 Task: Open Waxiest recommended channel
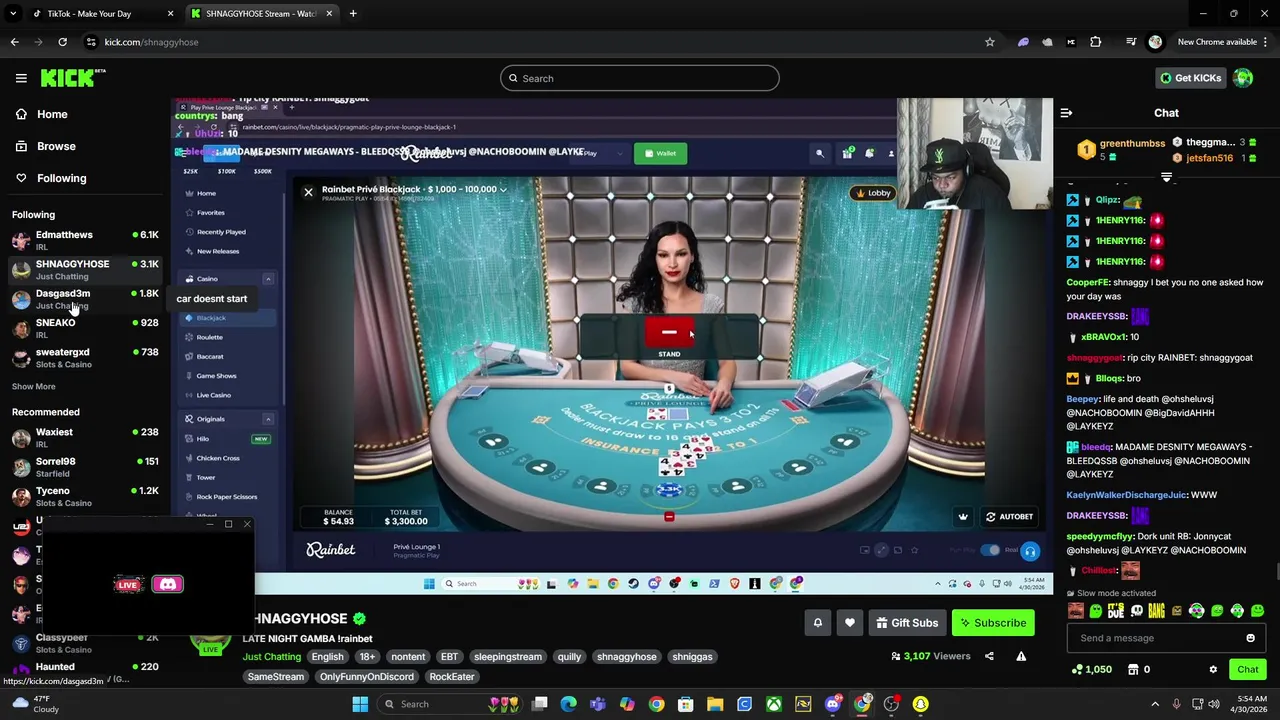pyautogui.click(x=85, y=437)
